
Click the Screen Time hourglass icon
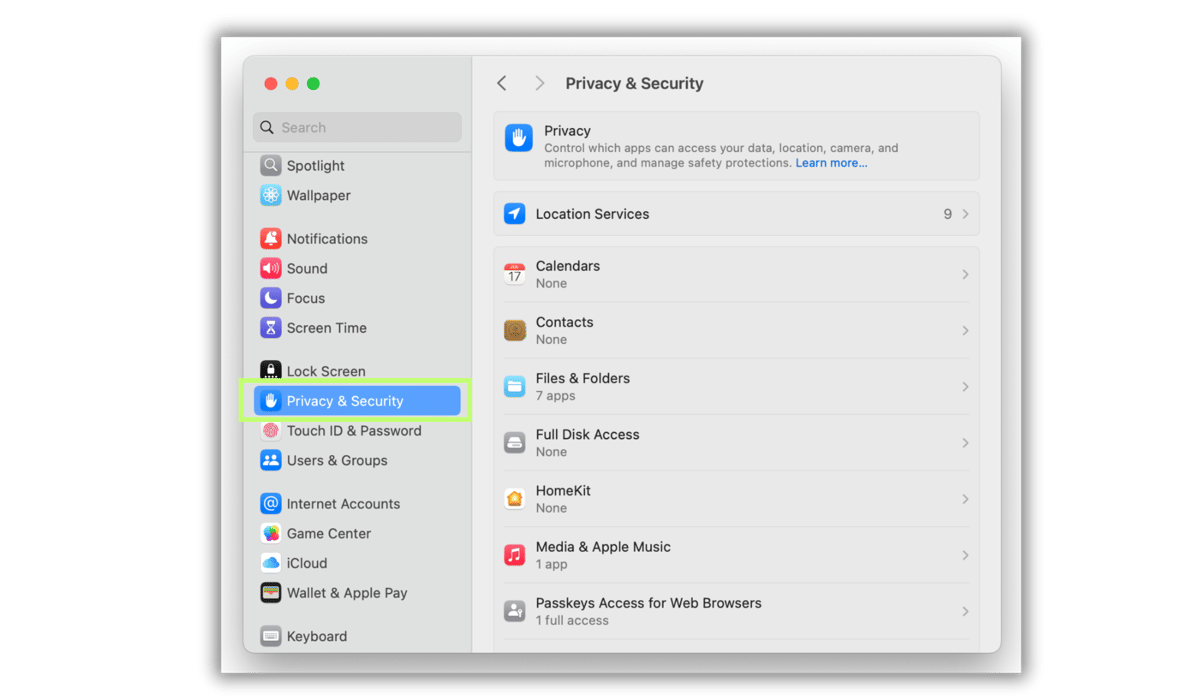click(x=270, y=328)
